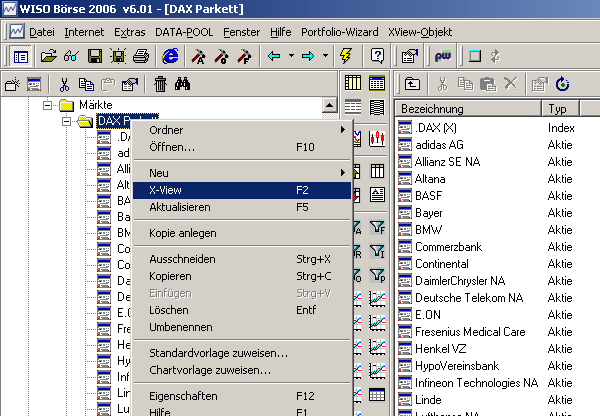Click the hammer F tool icon
600x416 pixels.
(244, 56)
